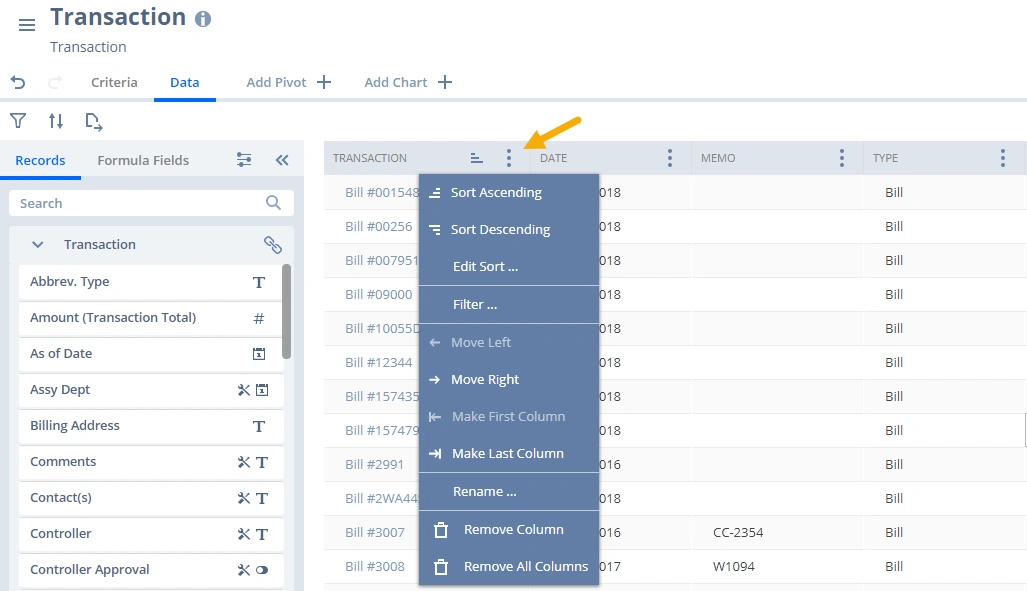Screen dimensions: 1027x591
Task: Click the Search fields input box
Action: [140, 203]
